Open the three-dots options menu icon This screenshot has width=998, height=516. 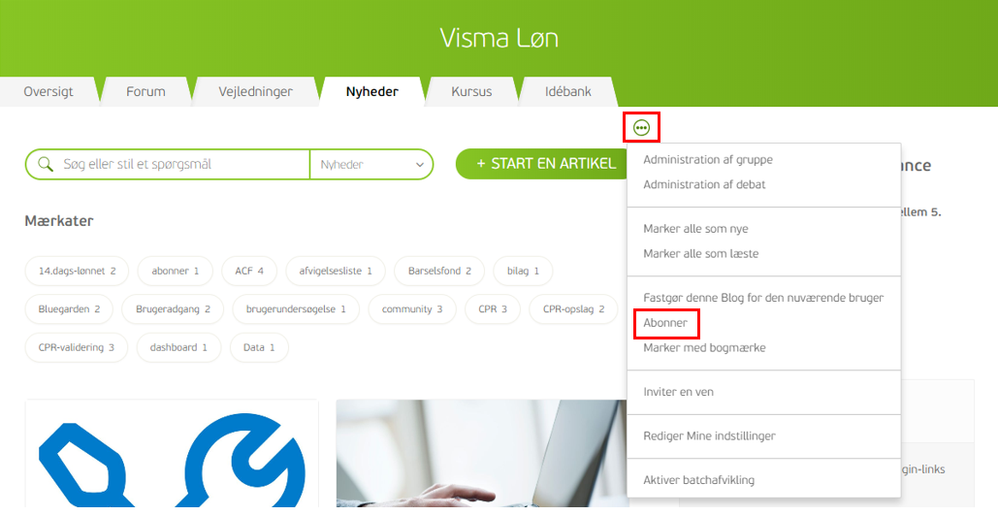641,128
